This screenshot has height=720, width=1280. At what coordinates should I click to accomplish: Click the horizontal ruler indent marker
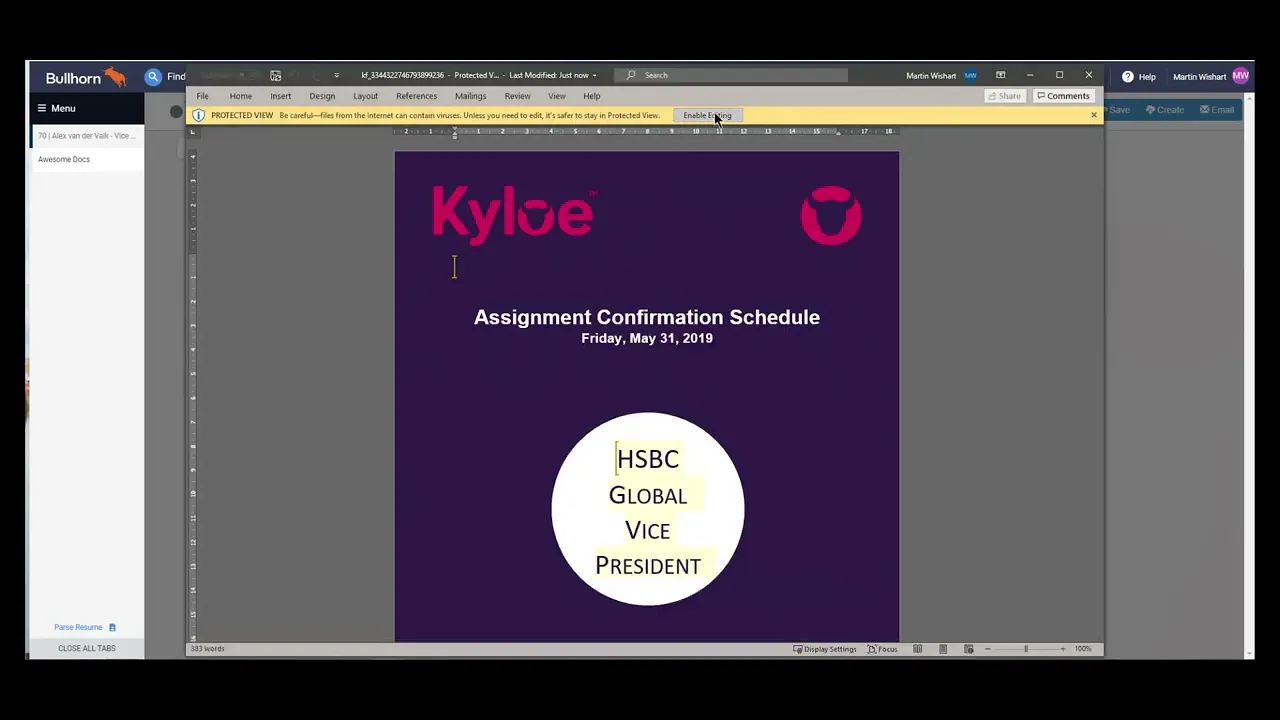454,132
